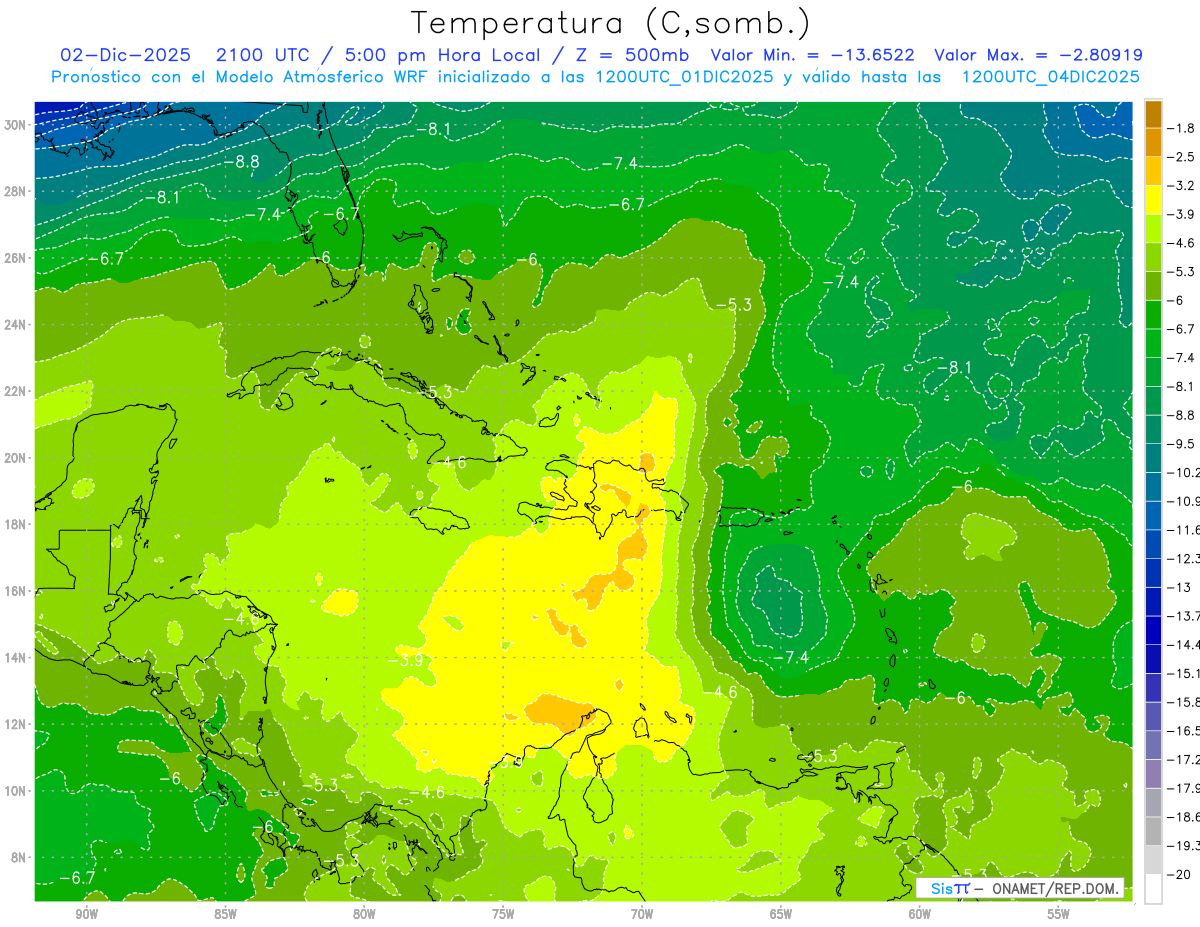Click the '14N' latitude axis label
The height and width of the screenshot is (927, 1200).
[x=14, y=658]
